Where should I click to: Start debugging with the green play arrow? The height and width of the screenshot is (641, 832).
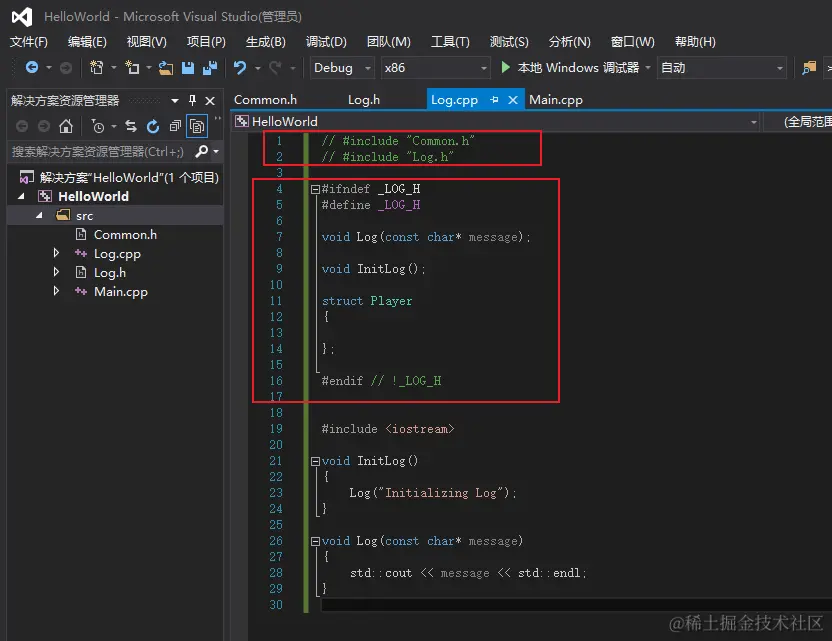pyautogui.click(x=505, y=67)
